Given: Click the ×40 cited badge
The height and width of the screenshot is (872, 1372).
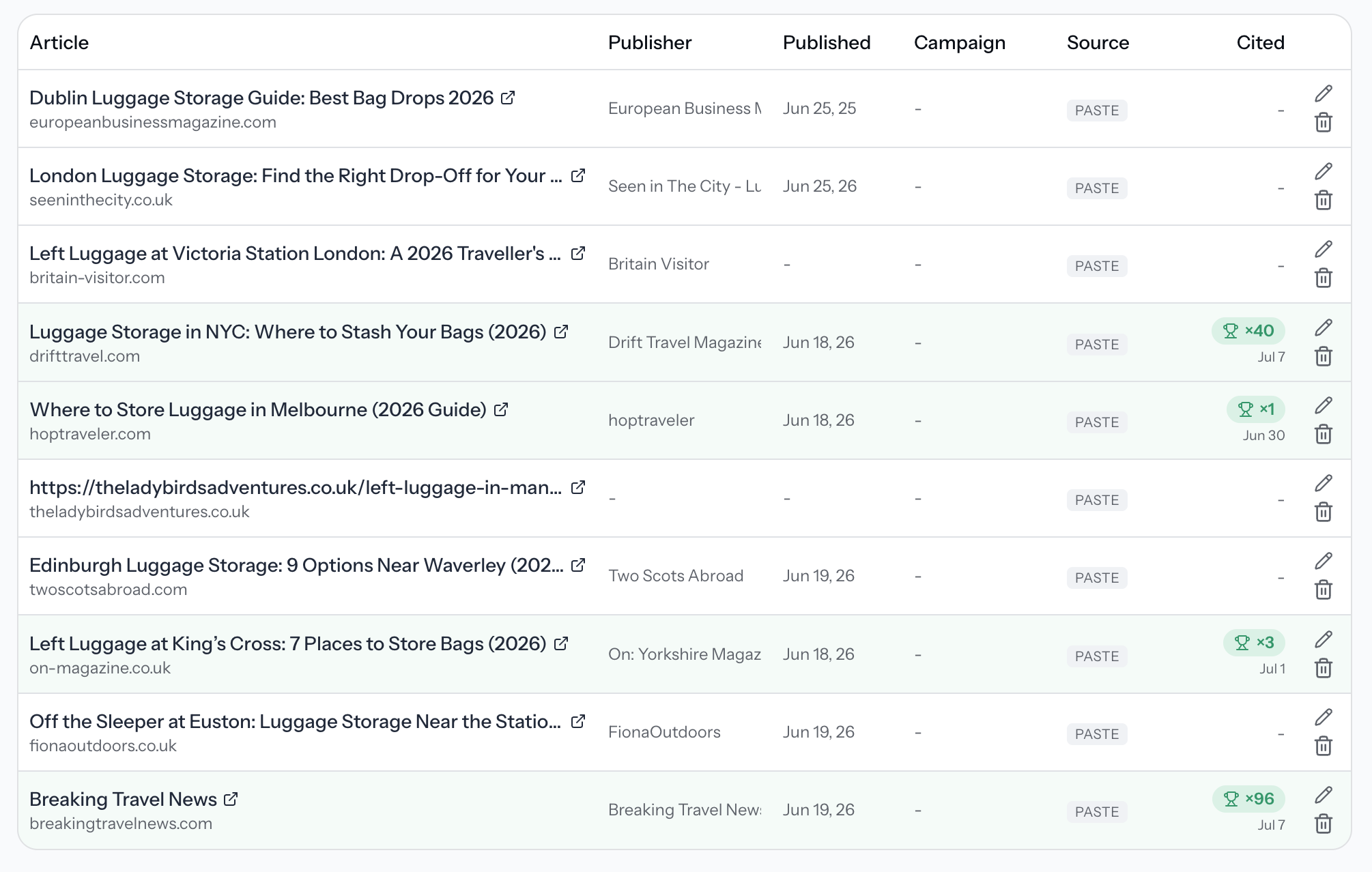Looking at the screenshot, I should (x=1248, y=331).
